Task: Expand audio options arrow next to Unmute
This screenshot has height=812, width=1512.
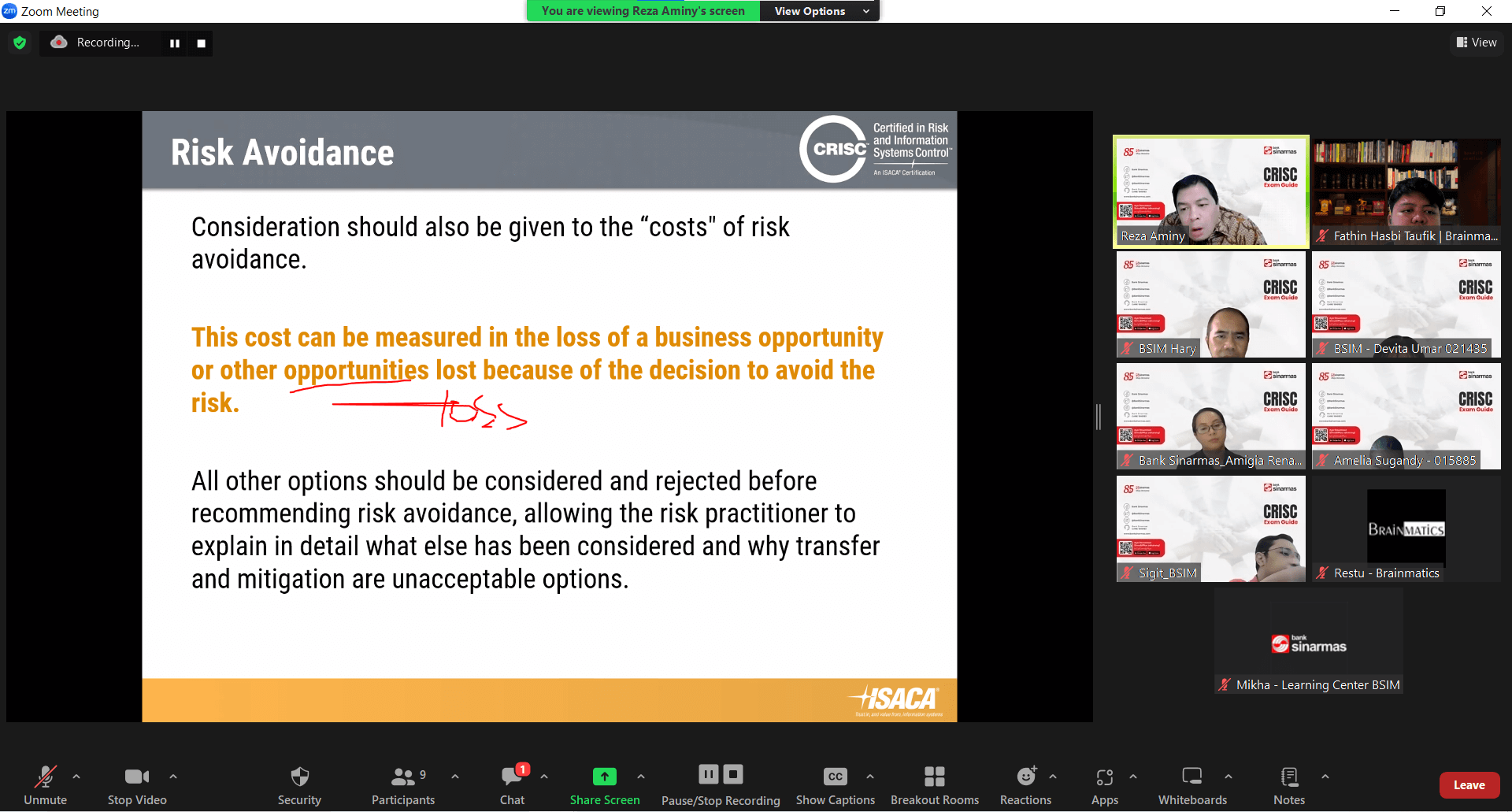Action: 76,777
